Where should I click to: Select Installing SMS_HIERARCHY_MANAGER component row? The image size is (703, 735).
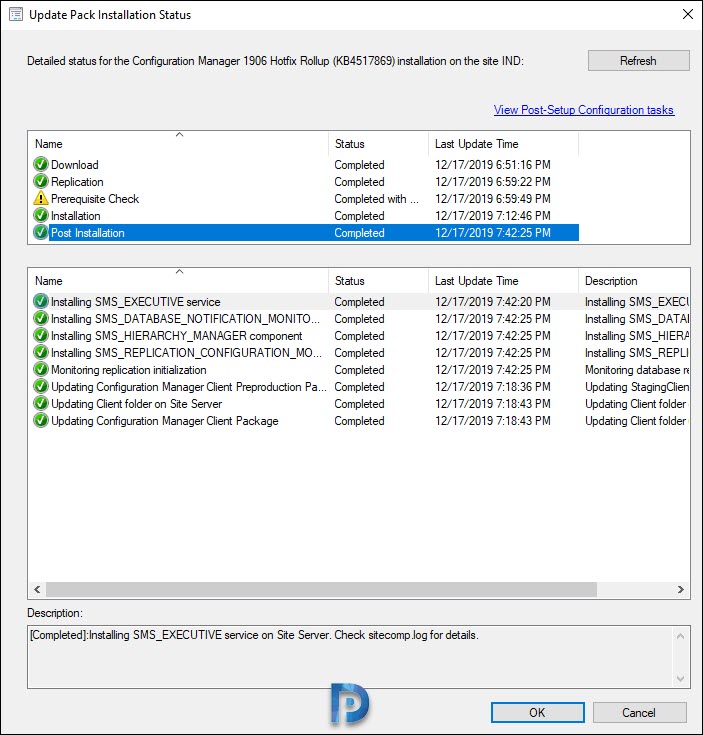pos(360,336)
